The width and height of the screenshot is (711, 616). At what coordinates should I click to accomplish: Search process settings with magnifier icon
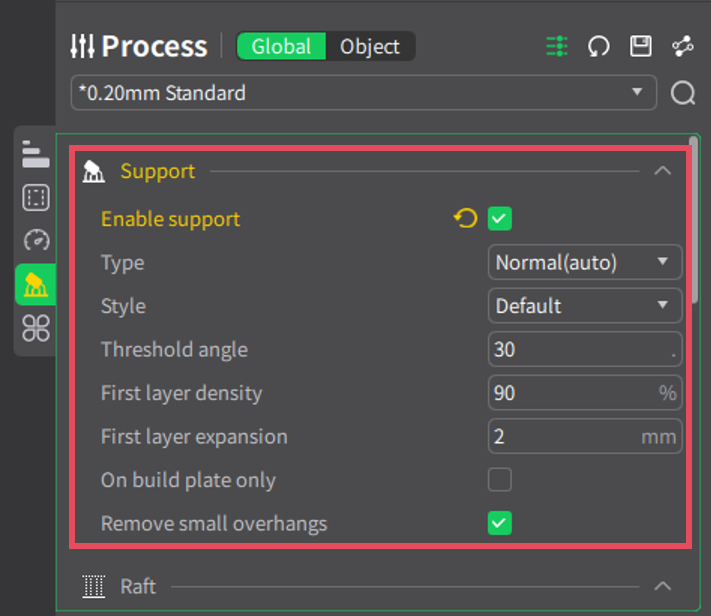pyautogui.click(x=683, y=93)
